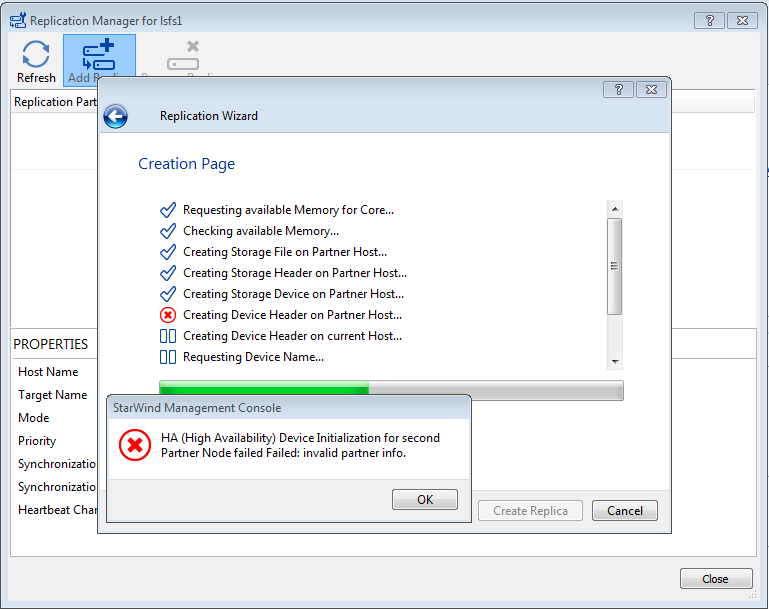Click checkmark beside Creating Storage Device on Partner Host
769x609 pixels.
click(168, 294)
